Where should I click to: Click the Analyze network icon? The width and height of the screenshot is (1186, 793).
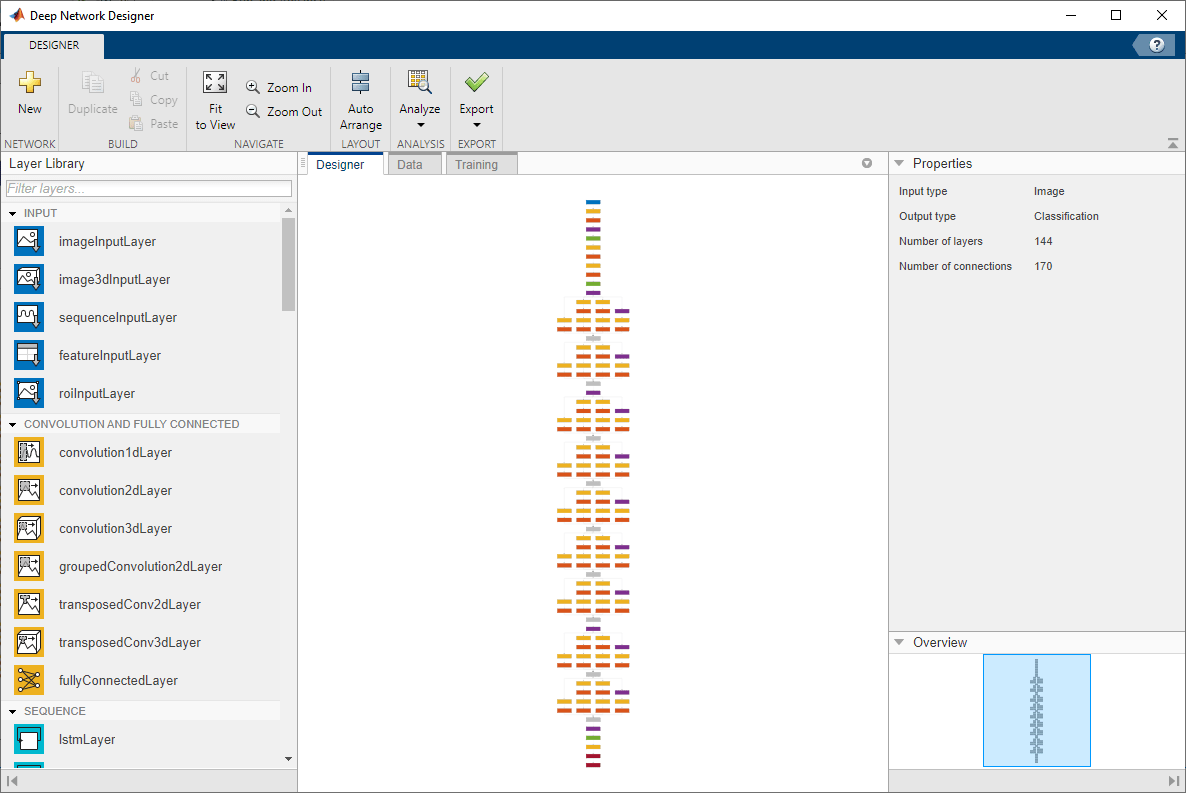(419, 82)
